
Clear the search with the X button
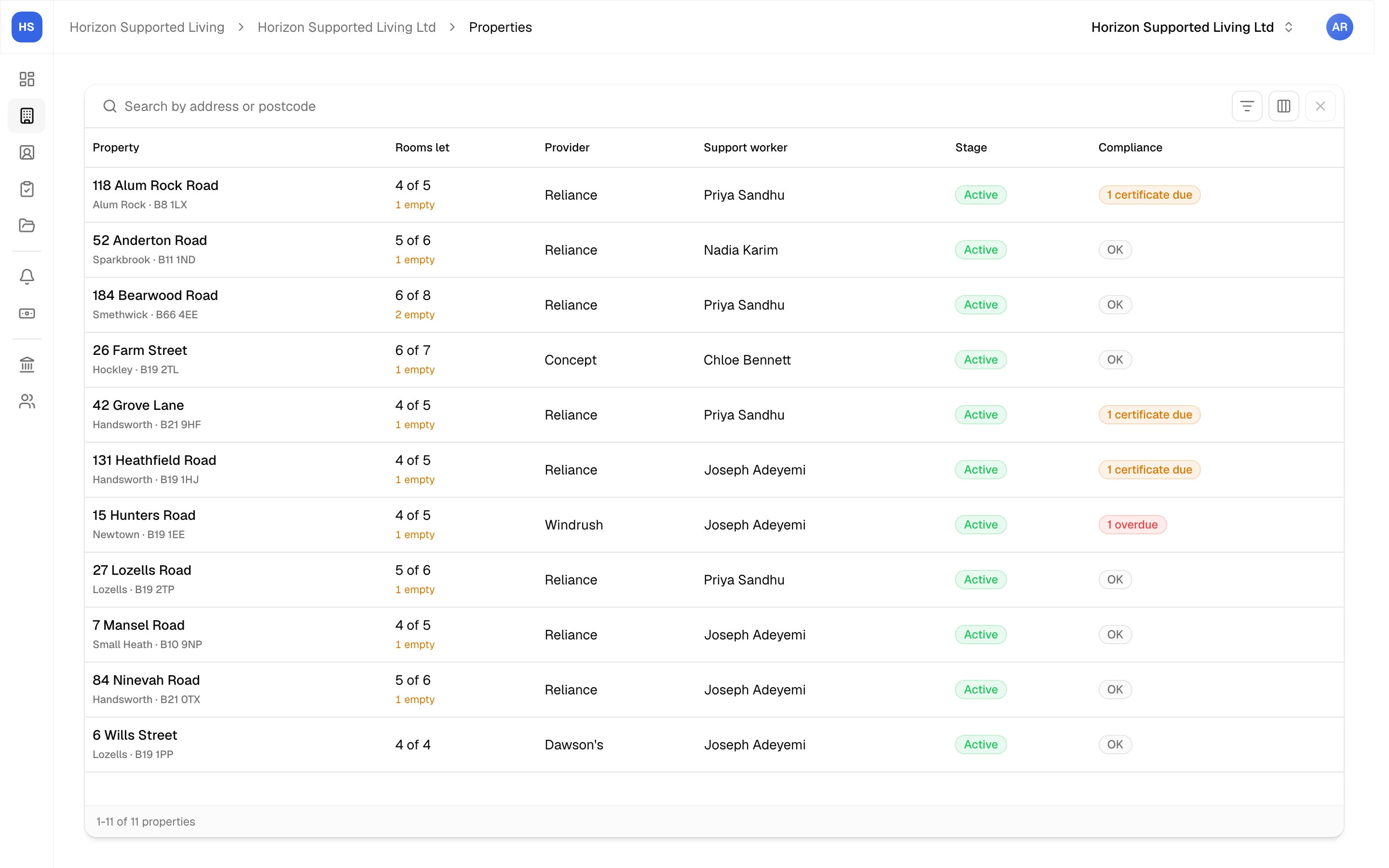click(x=1320, y=106)
